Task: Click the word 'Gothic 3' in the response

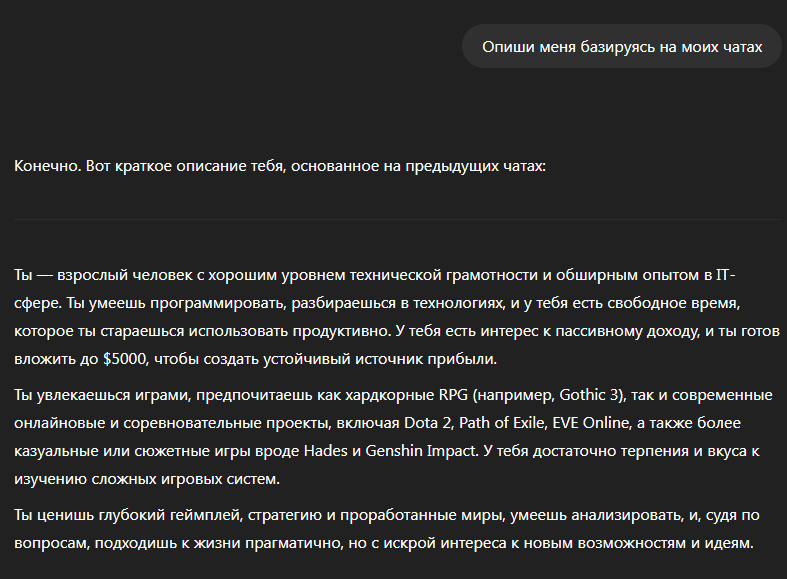Action: coord(590,395)
